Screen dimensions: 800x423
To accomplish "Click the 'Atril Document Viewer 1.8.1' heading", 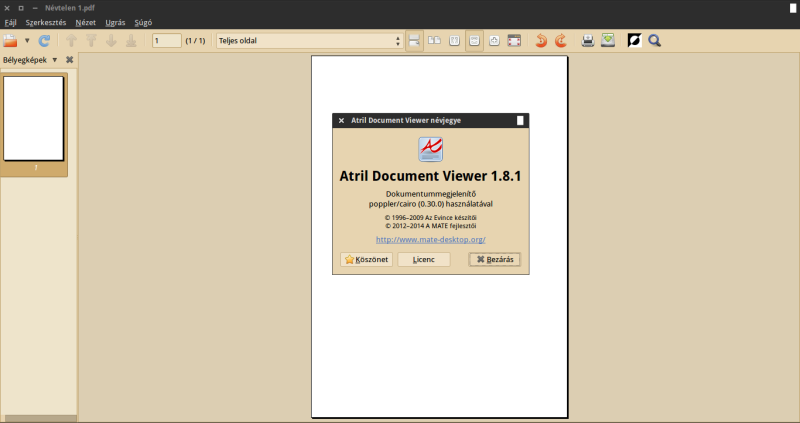I will 431,176.
